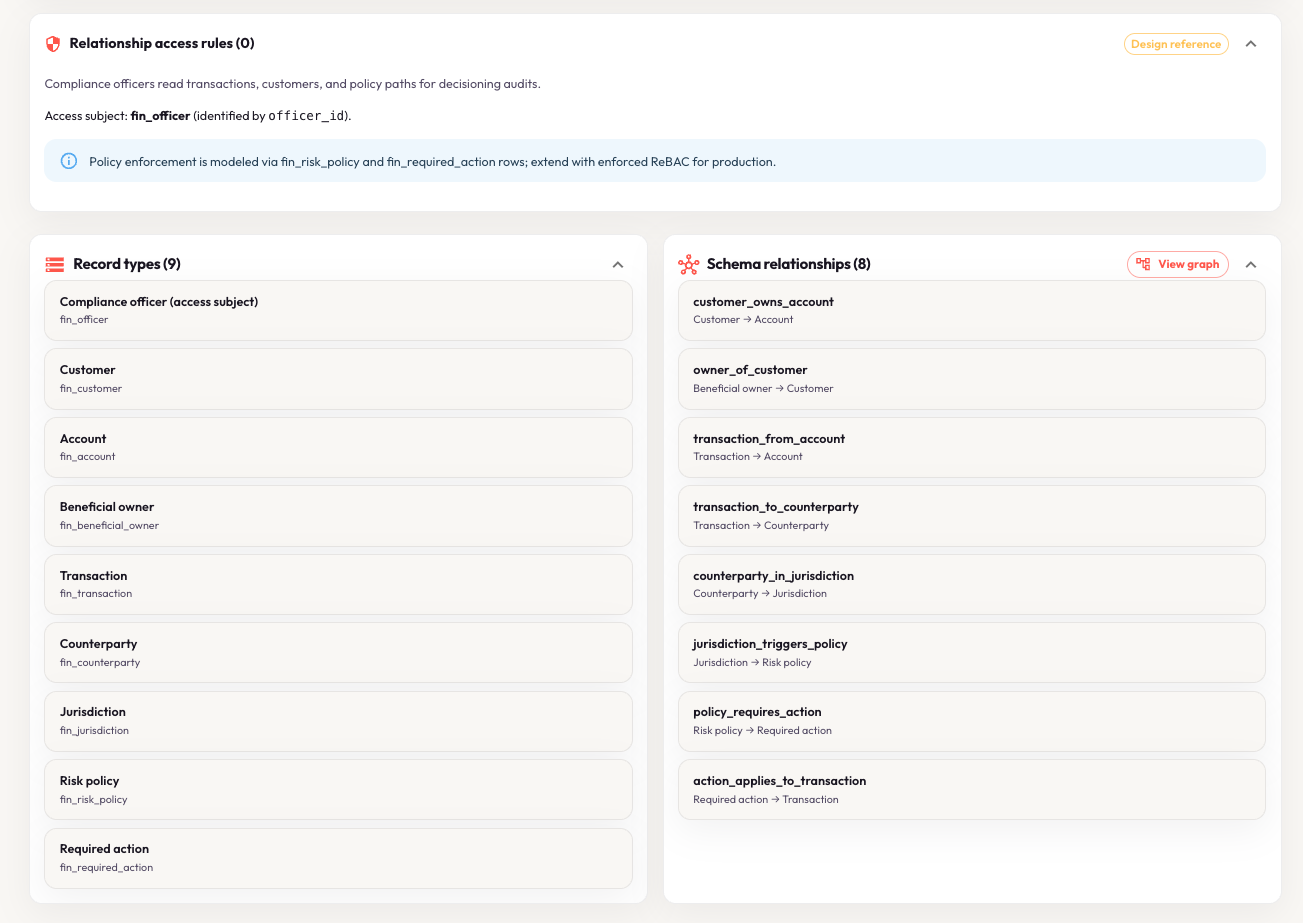Open the transaction_to_counterparty relationship

tap(972, 516)
